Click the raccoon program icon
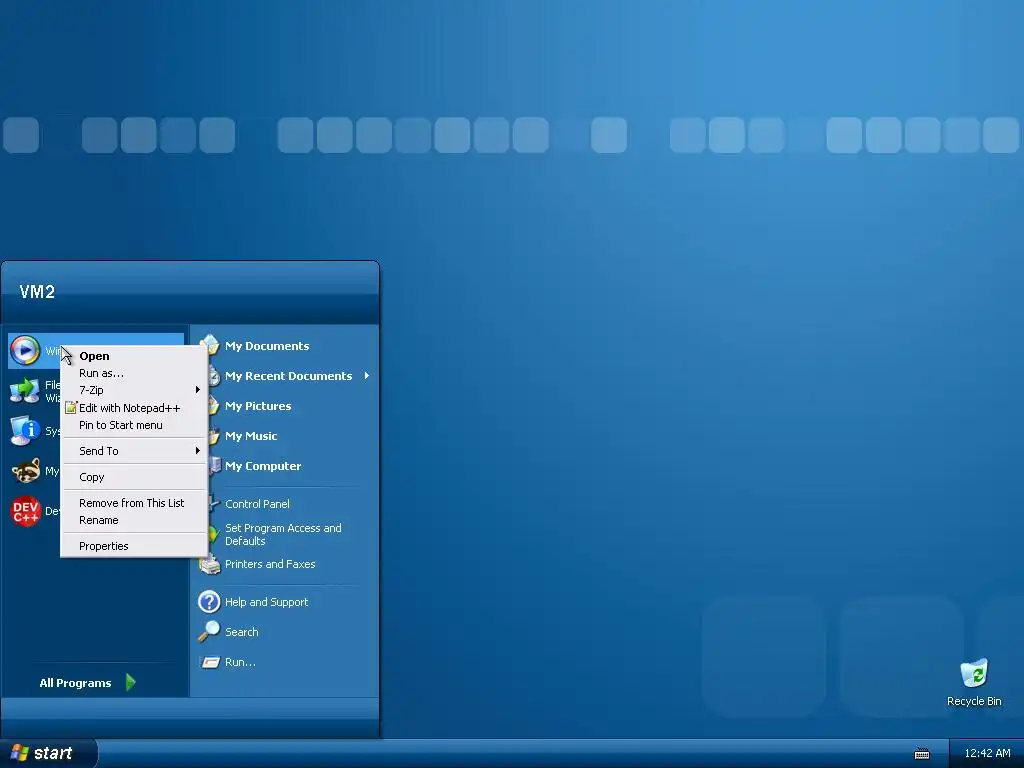 [25, 471]
